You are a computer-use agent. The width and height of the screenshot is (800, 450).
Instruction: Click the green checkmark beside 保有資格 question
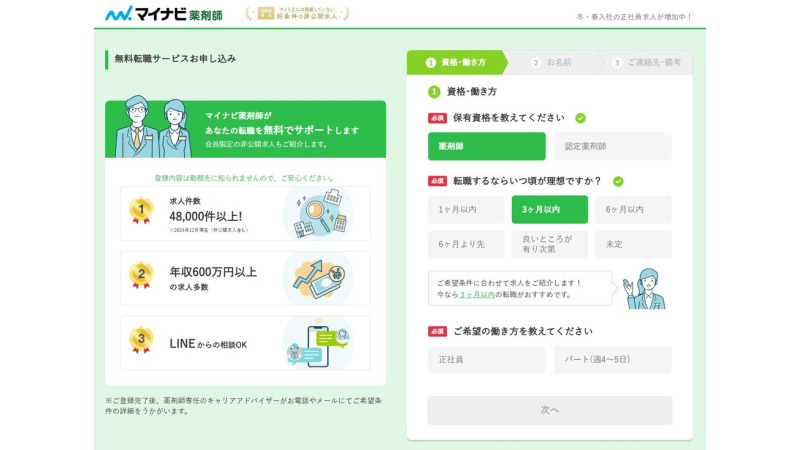(x=580, y=118)
